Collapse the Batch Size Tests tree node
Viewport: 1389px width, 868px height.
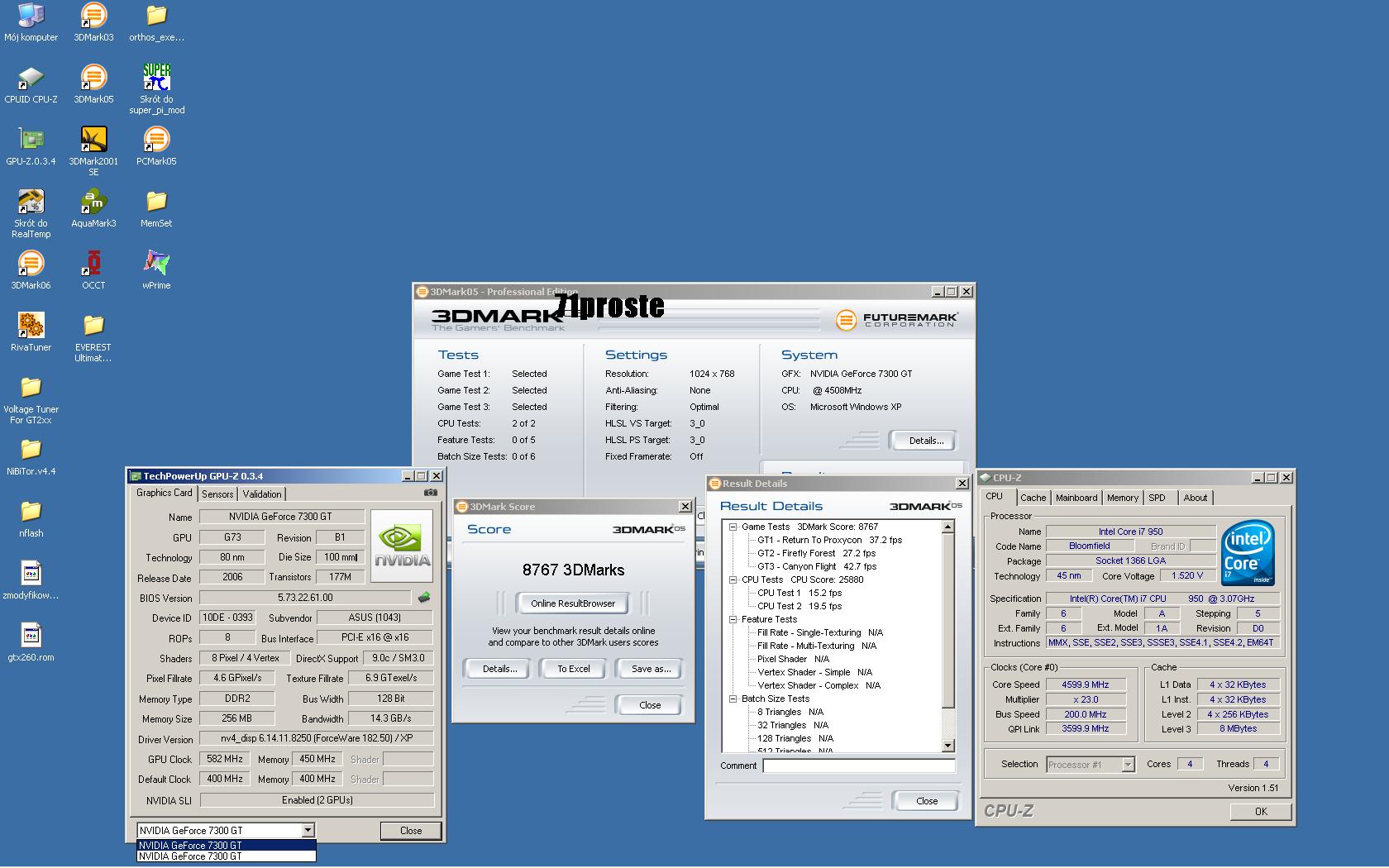coord(733,699)
